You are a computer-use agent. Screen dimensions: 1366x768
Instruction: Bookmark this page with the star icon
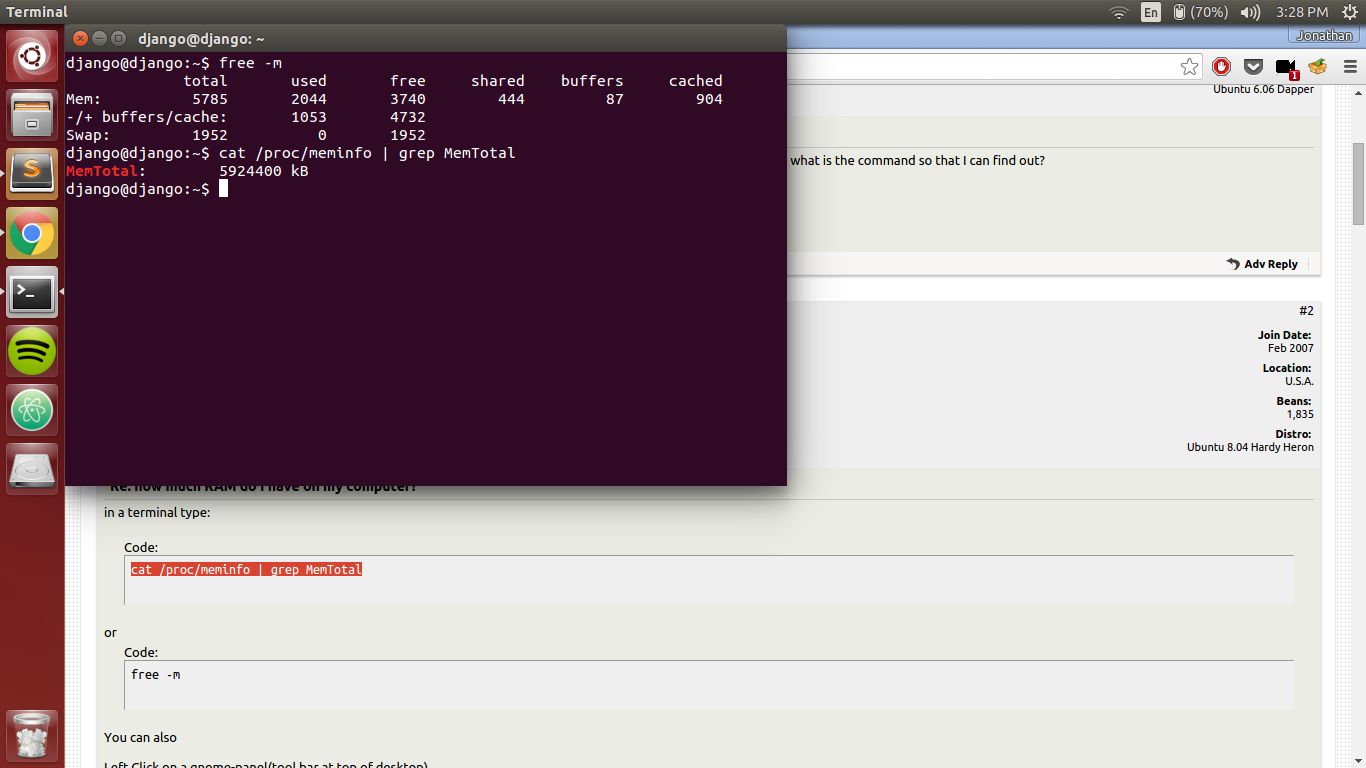tap(1189, 67)
